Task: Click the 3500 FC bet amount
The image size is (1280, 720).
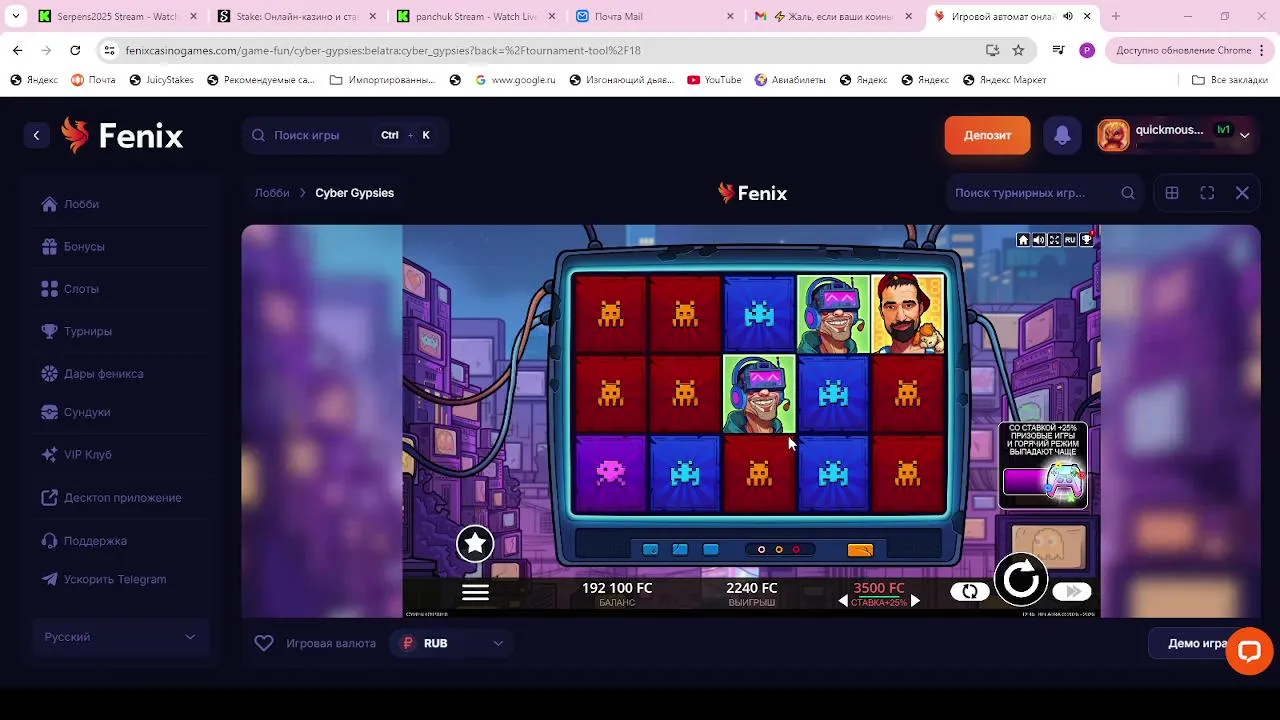Action: click(878, 588)
